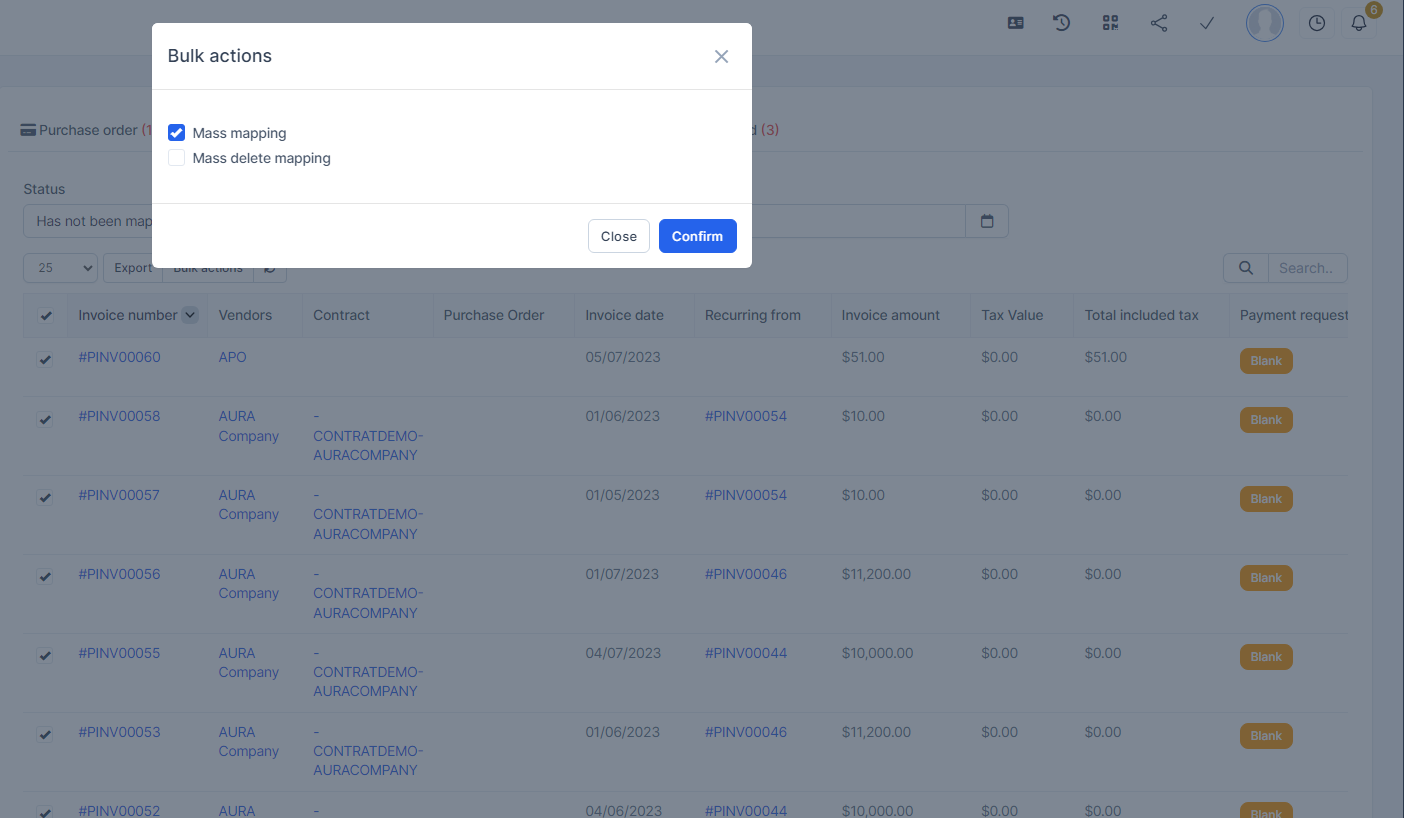Close the Bulk actions dialog with X
Image resolution: width=1404 pixels, height=818 pixels.
point(721,57)
